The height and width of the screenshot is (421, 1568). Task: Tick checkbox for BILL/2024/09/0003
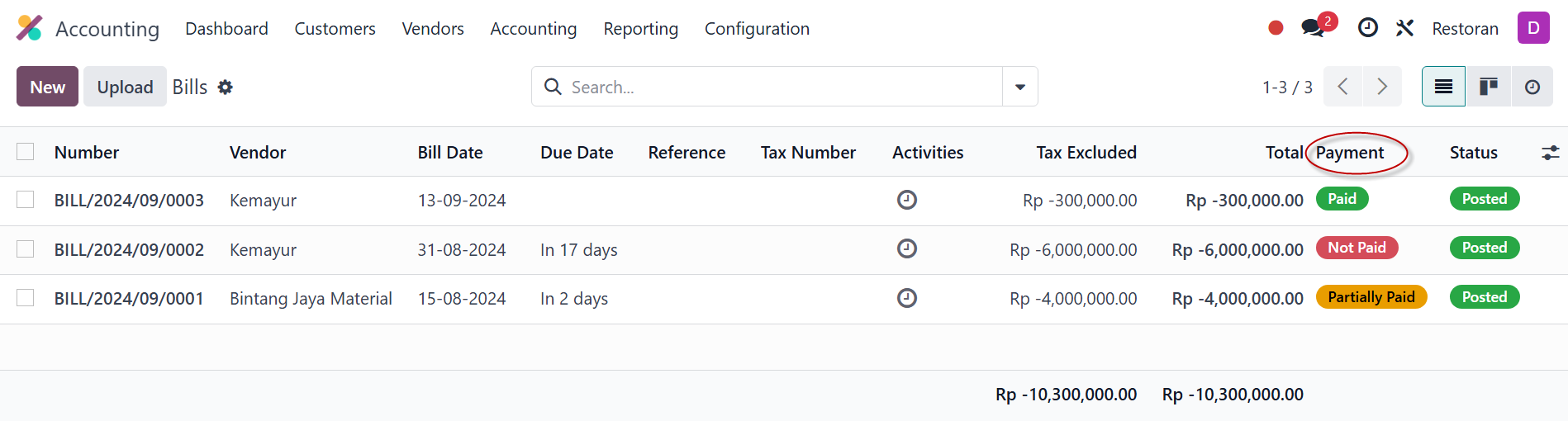[26, 200]
